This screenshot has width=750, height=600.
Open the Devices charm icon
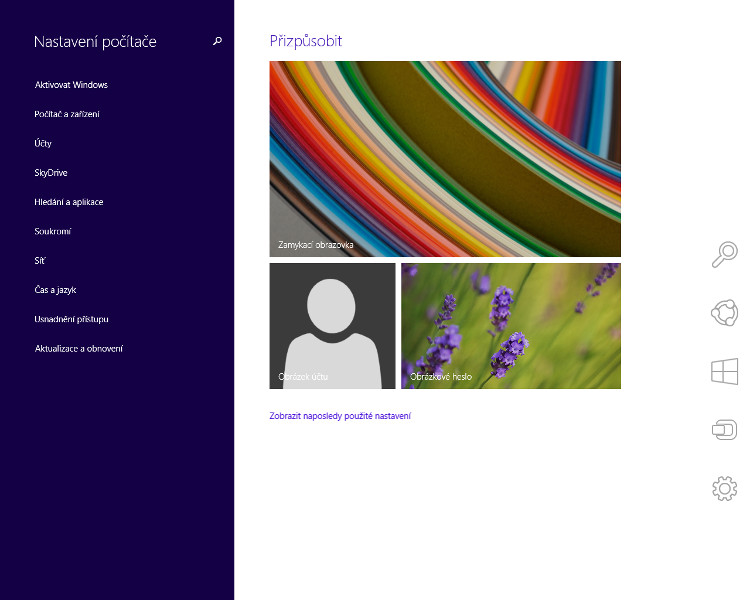[724, 430]
